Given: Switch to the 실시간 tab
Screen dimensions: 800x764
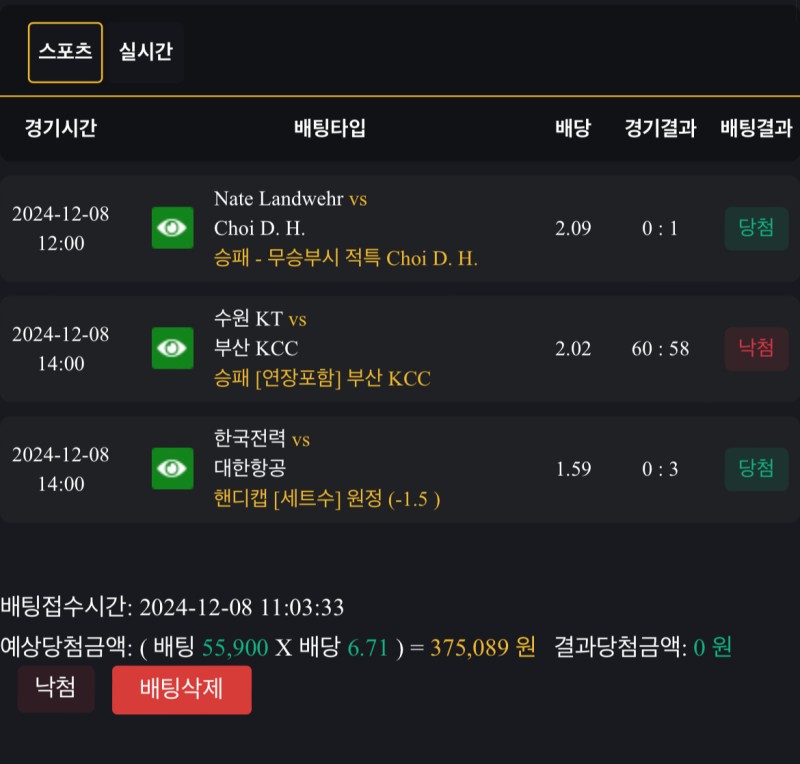Looking at the screenshot, I should click(146, 52).
